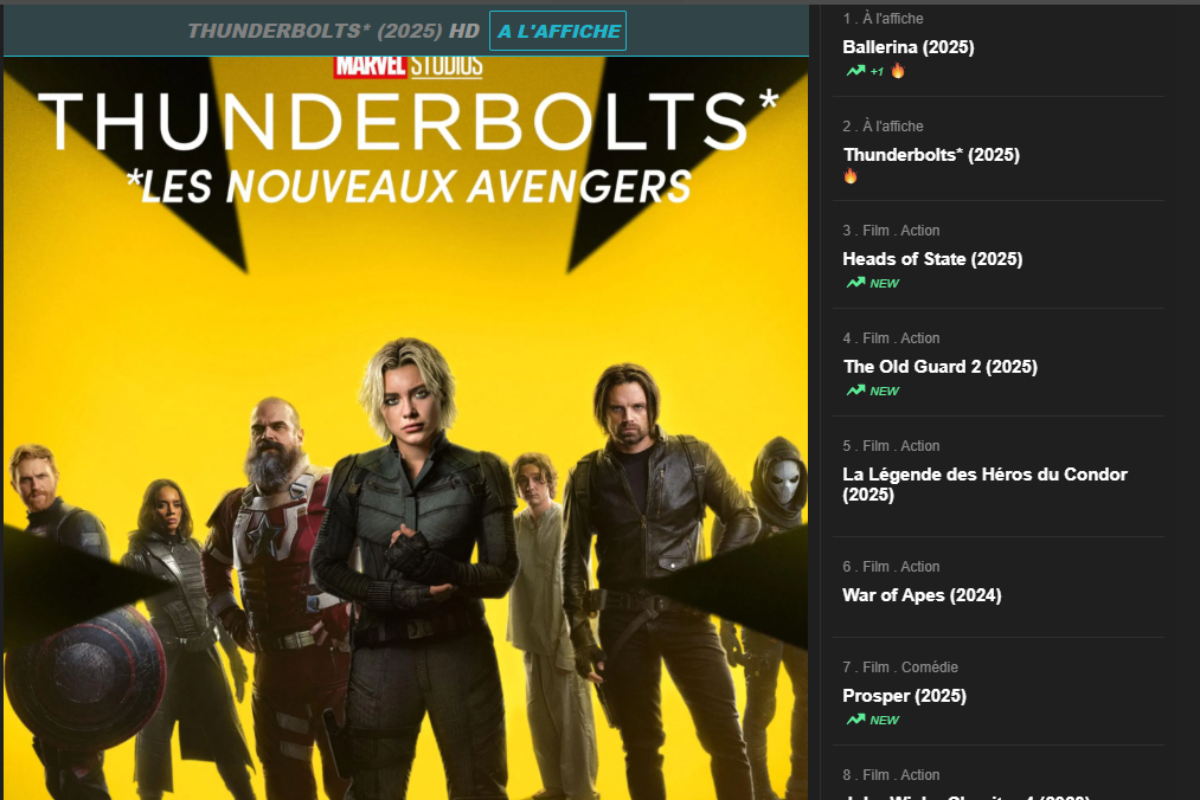Select Heads of State (2025) from the list

932,259
